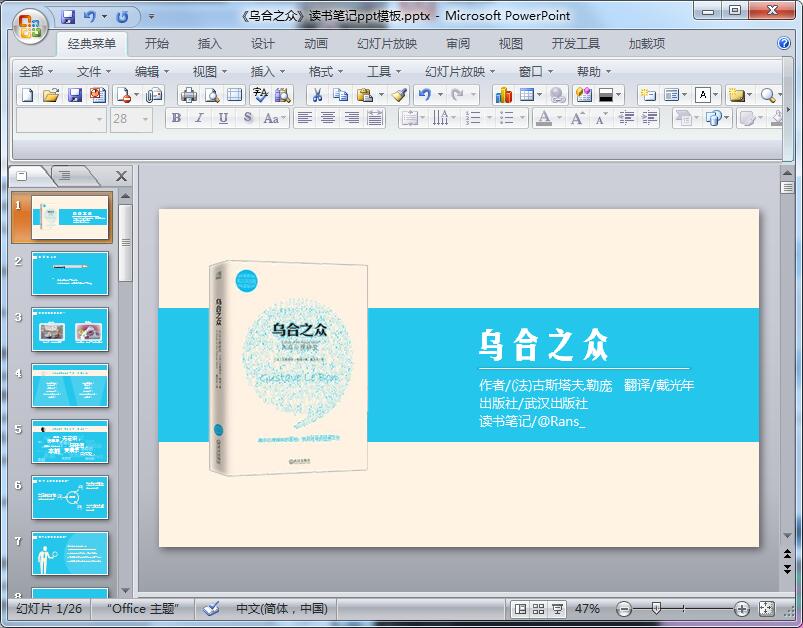Toggle Bold formatting
Screen dimensions: 803x628
click(x=176, y=119)
